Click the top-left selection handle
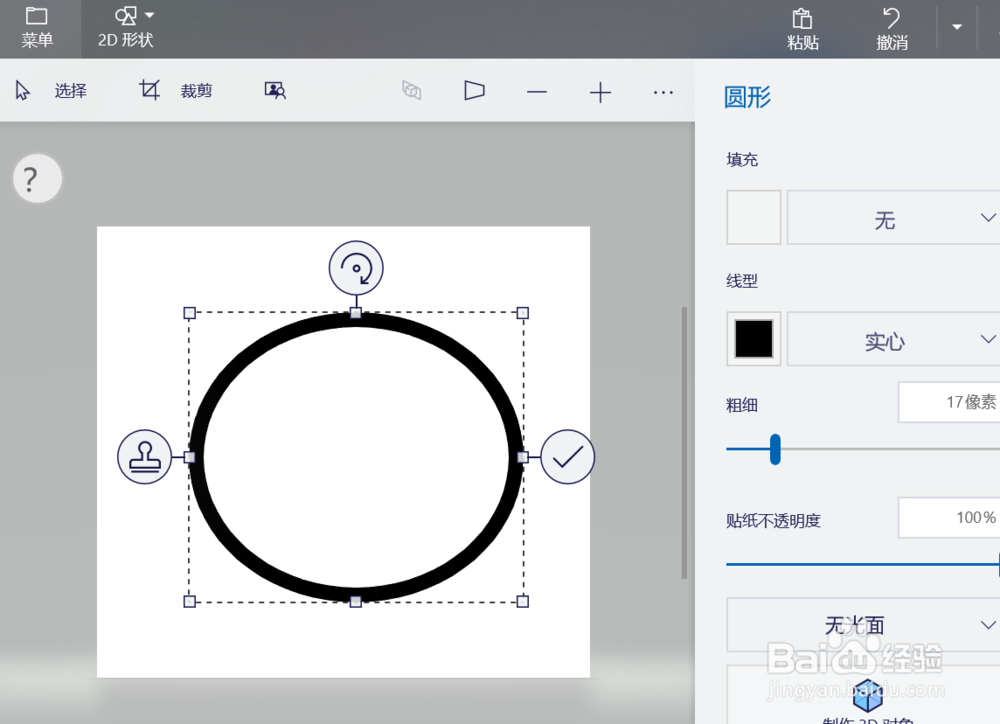The width and height of the screenshot is (1000, 724). click(x=189, y=313)
